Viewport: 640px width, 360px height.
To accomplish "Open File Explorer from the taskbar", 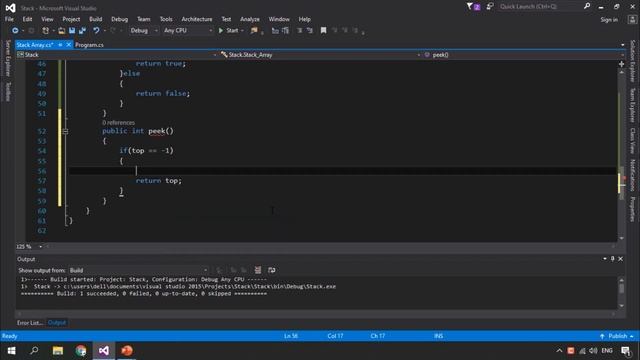I will [x=58, y=351].
